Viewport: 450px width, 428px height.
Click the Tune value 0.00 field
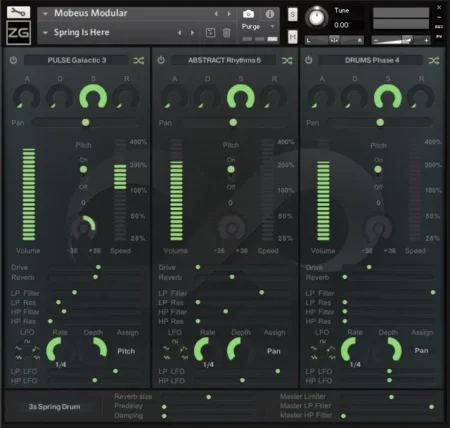pyautogui.click(x=341, y=25)
